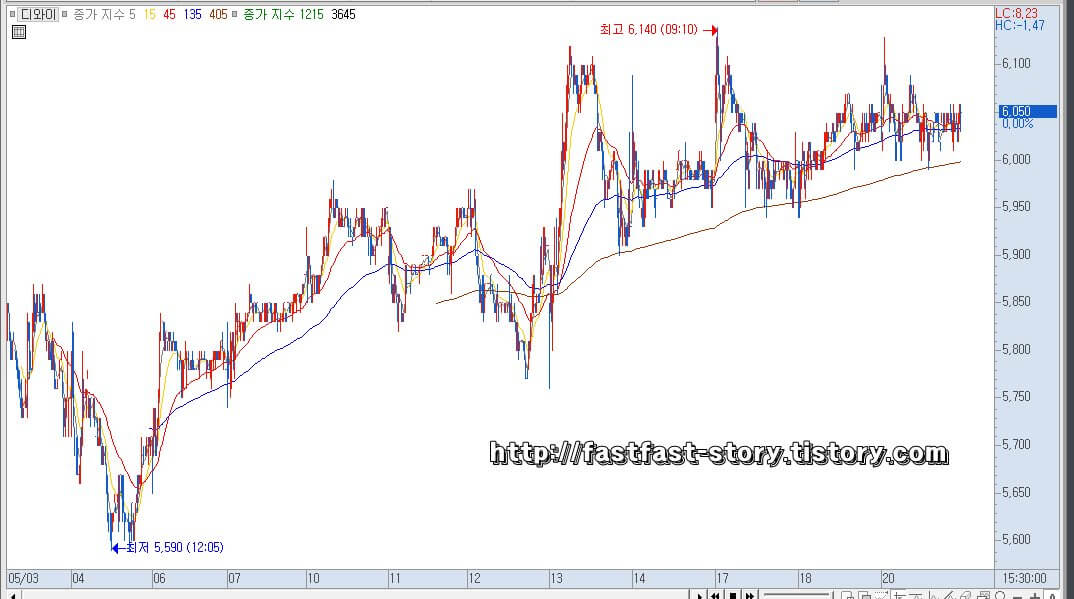
Task: Click the 20 date label on time axis
Action: point(888,578)
